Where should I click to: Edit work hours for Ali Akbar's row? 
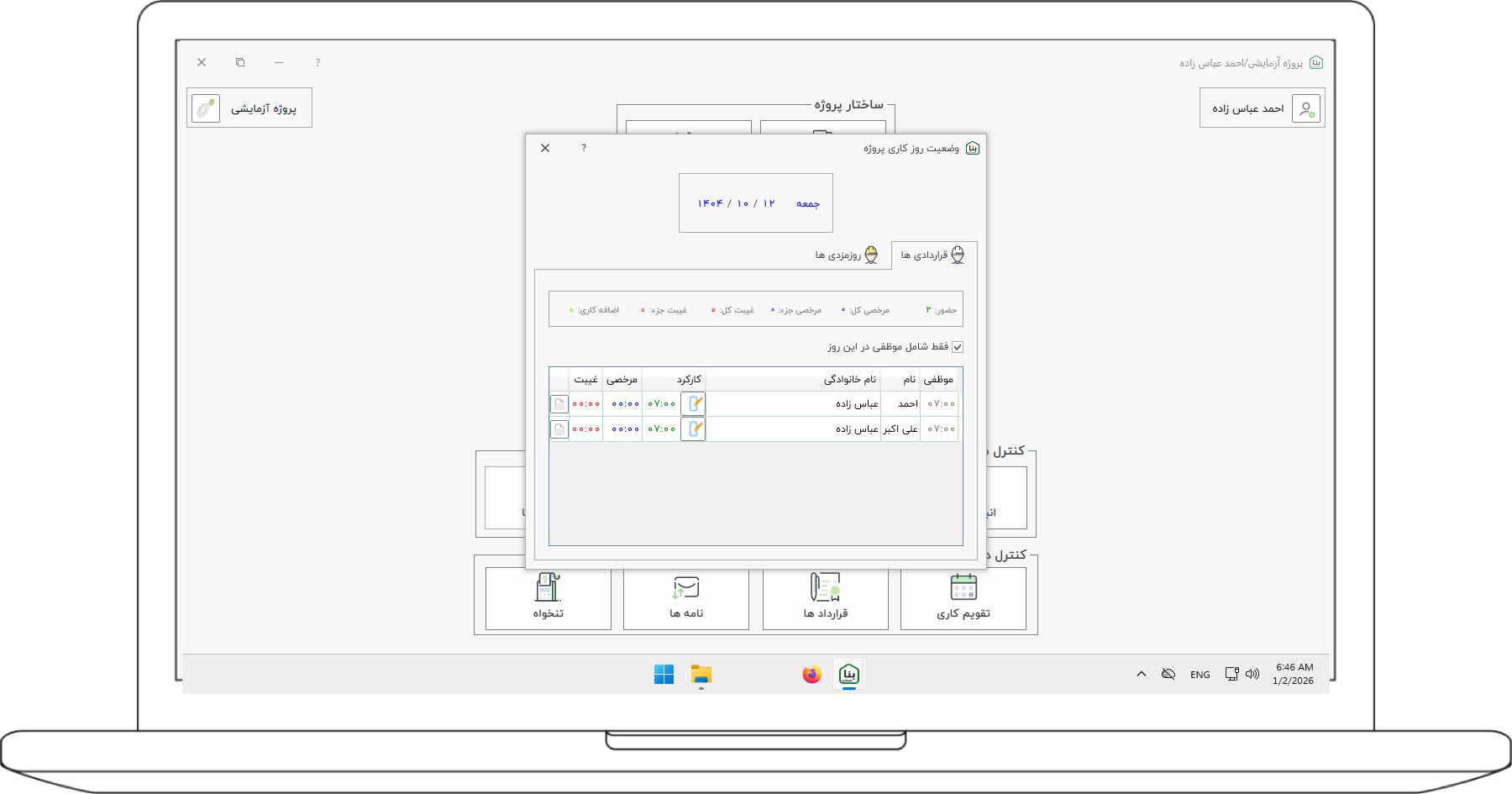[693, 429]
